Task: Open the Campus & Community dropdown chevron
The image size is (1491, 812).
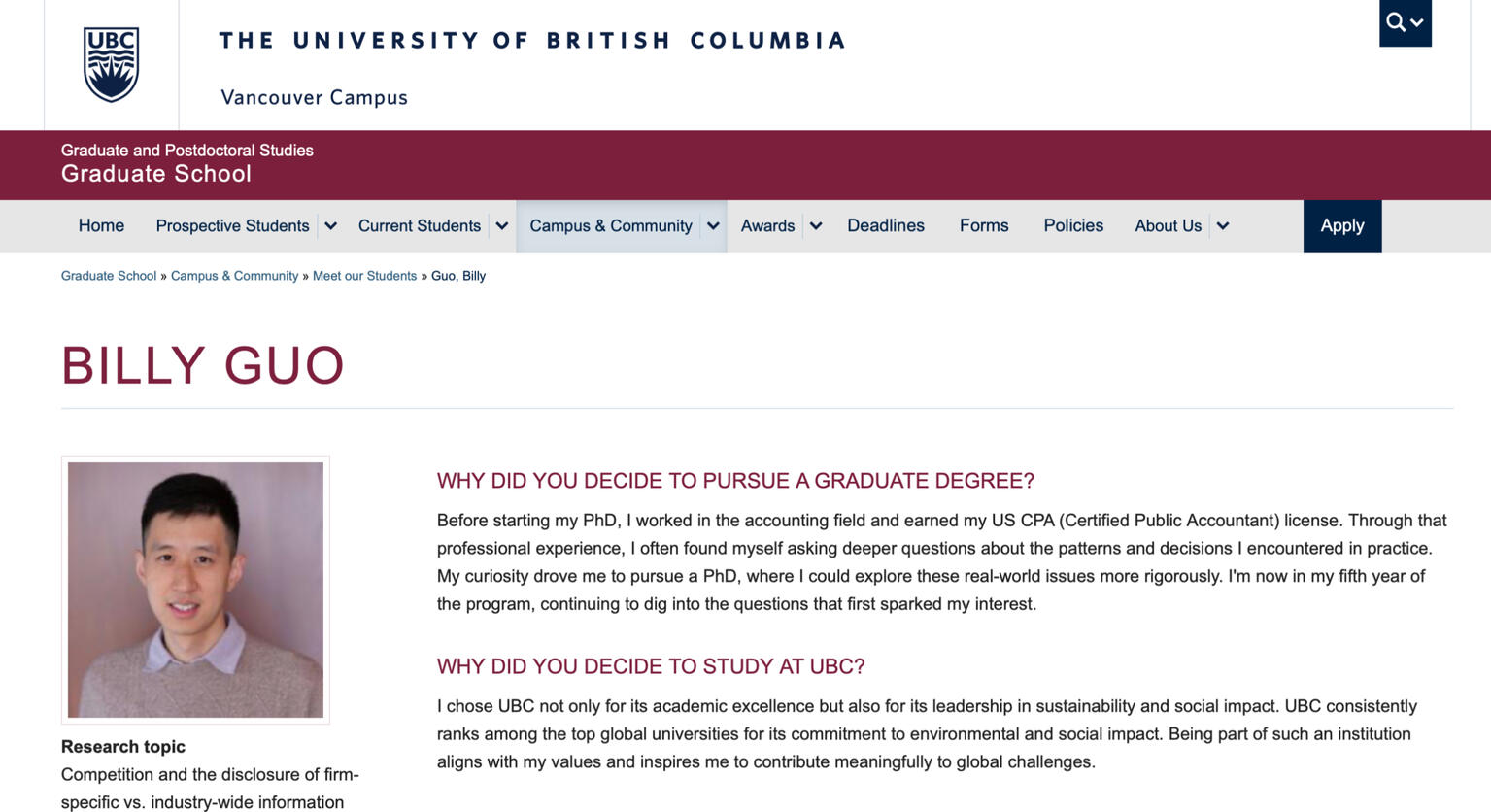Action: [712, 225]
